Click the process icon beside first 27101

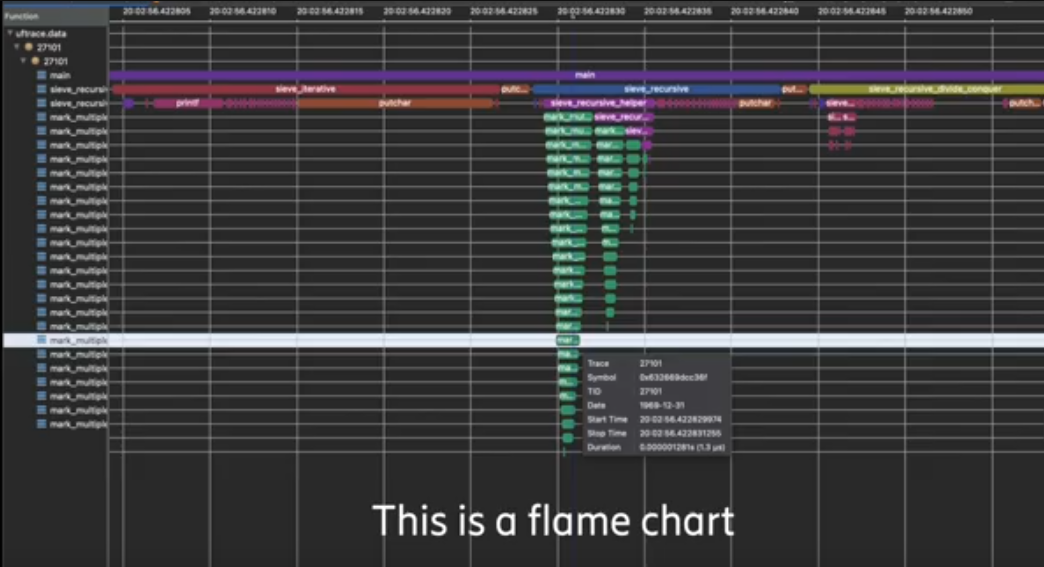coord(28,47)
